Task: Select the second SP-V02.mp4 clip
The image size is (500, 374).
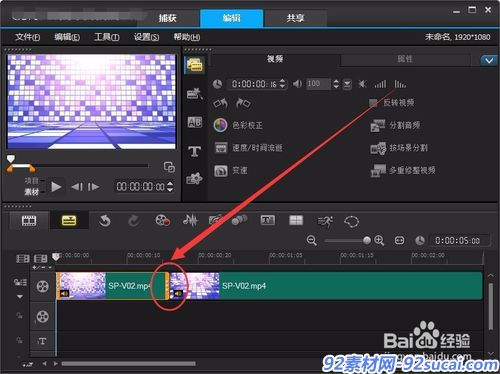Action: coord(326,286)
